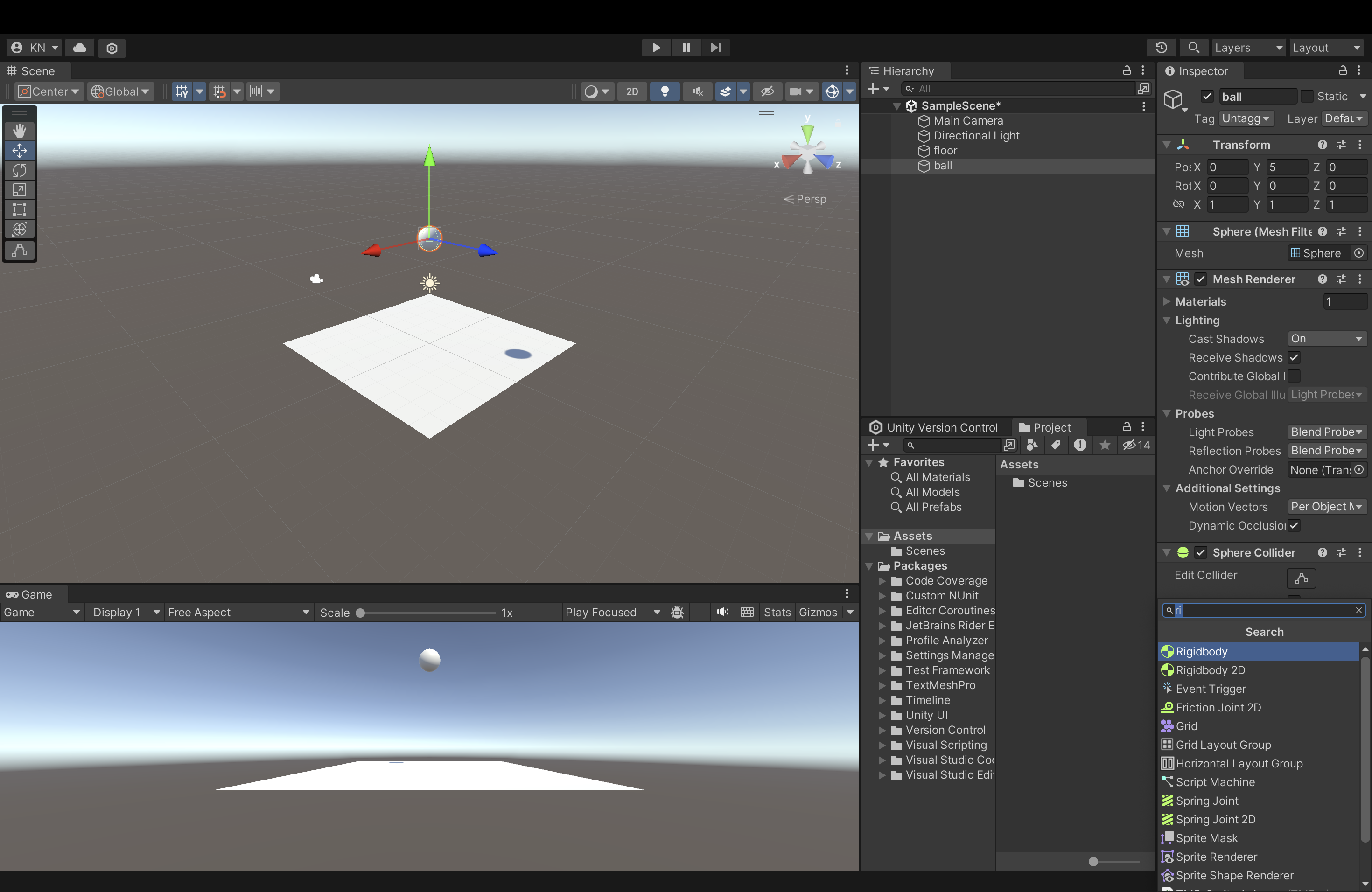Open the Cast Shadows dropdown
This screenshot has width=1372, height=892.
tap(1326, 339)
